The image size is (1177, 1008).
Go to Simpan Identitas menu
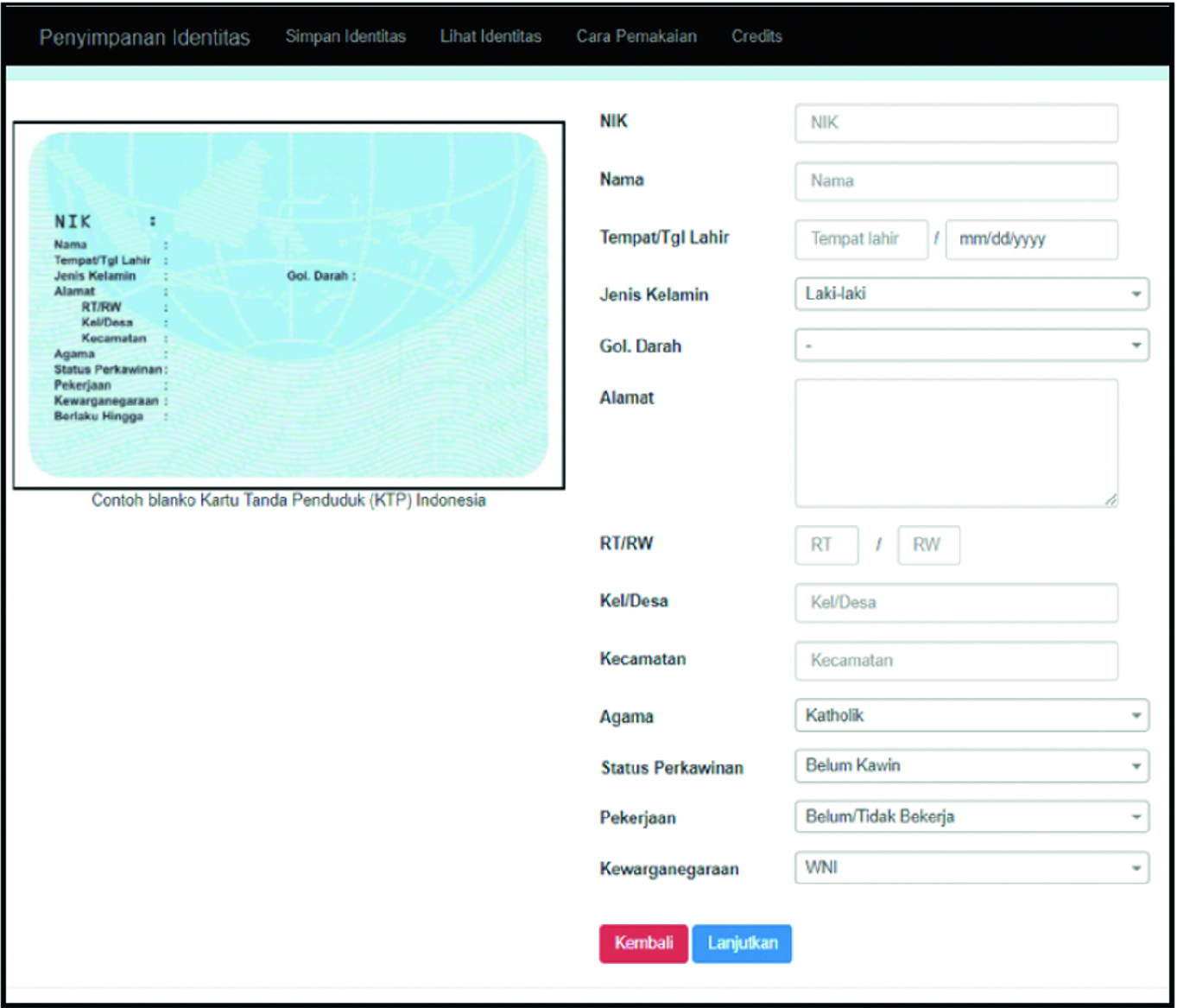[x=345, y=36]
